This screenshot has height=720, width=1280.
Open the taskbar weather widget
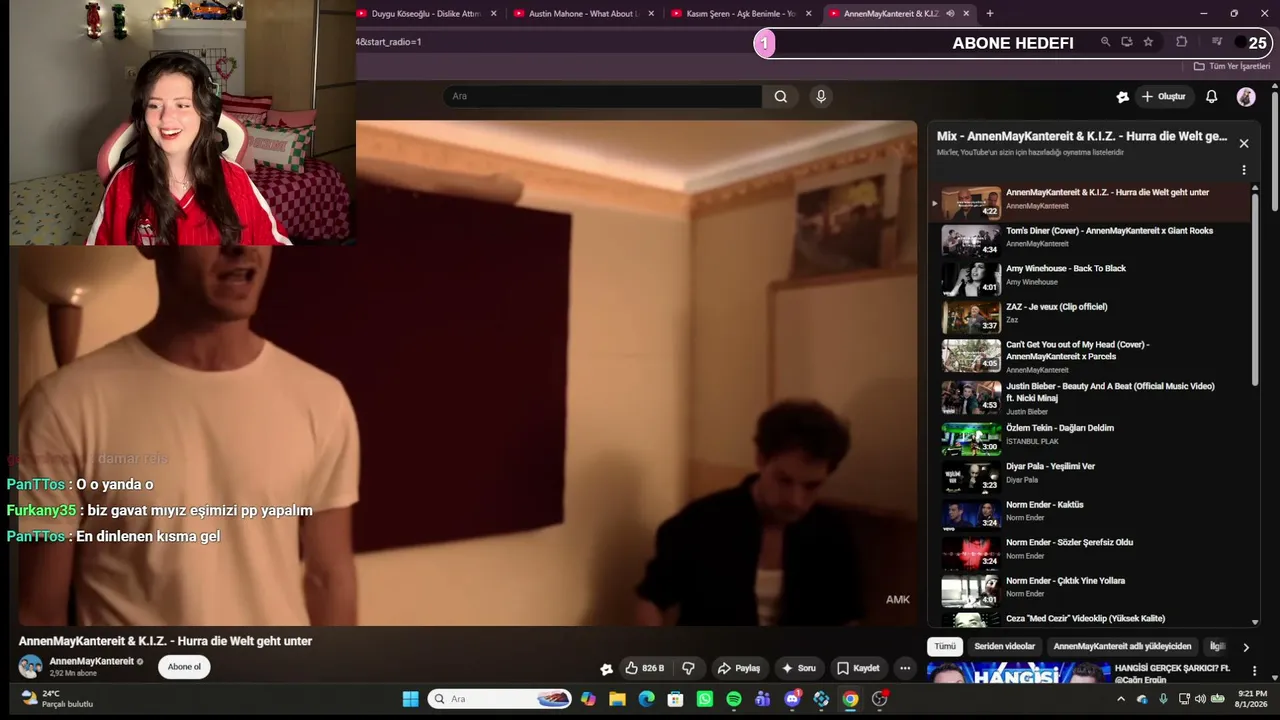coord(57,699)
